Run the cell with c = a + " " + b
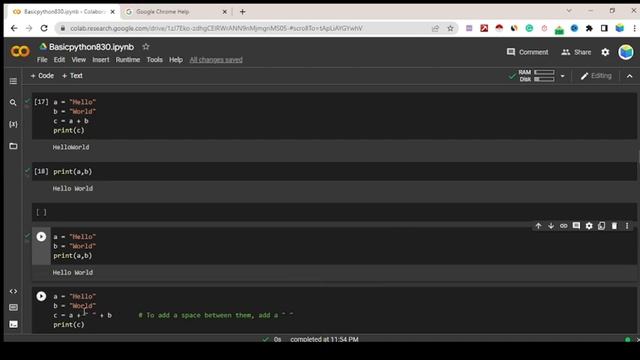 coord(41,296)
